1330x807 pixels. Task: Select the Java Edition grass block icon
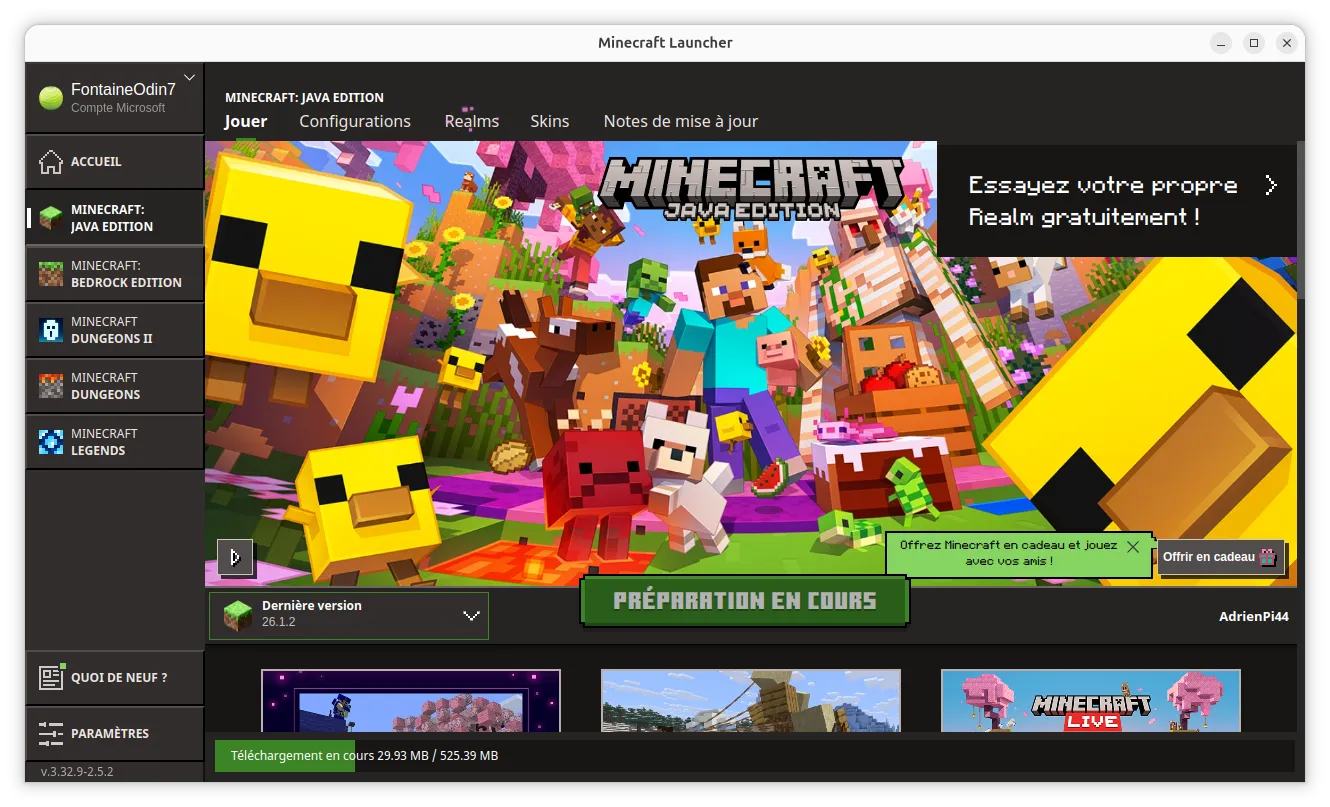[x=51, y=218]
